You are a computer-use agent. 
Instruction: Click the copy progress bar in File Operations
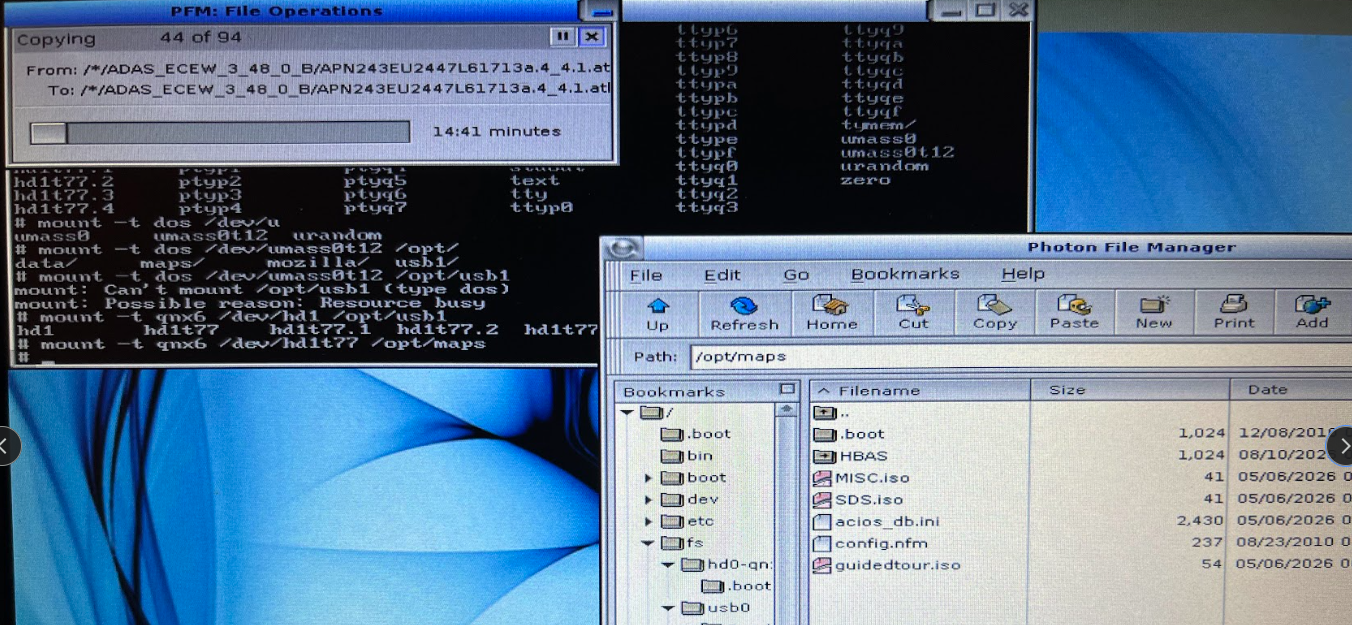tap(220, 132)
